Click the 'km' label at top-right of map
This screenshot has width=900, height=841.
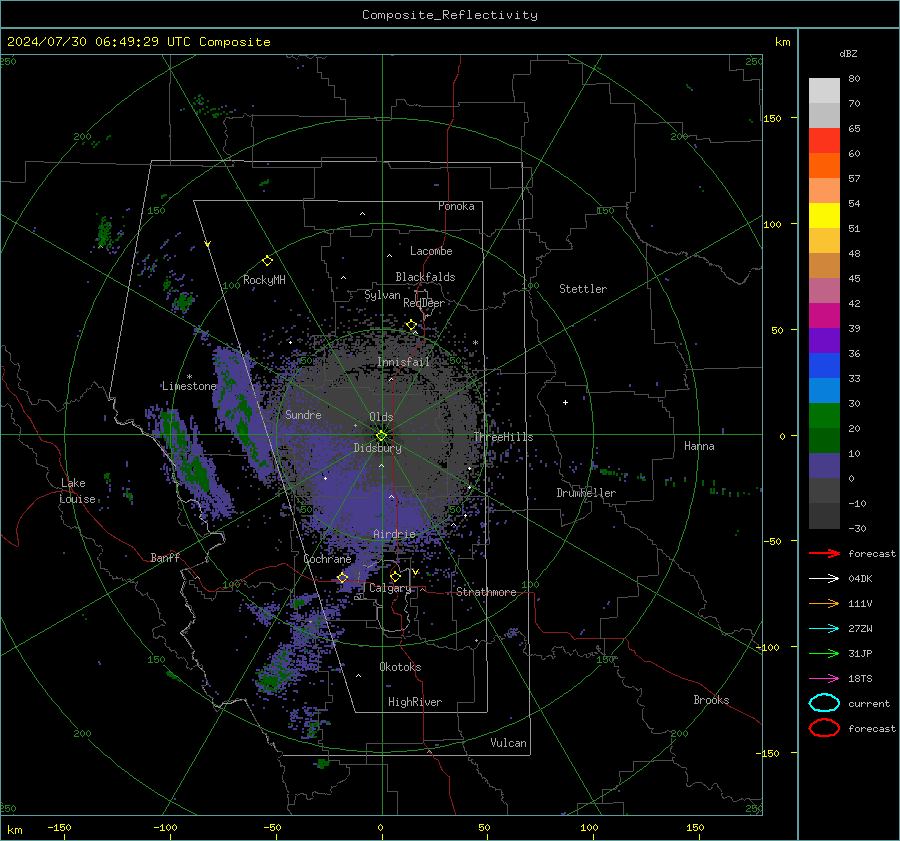pos(782,42)
